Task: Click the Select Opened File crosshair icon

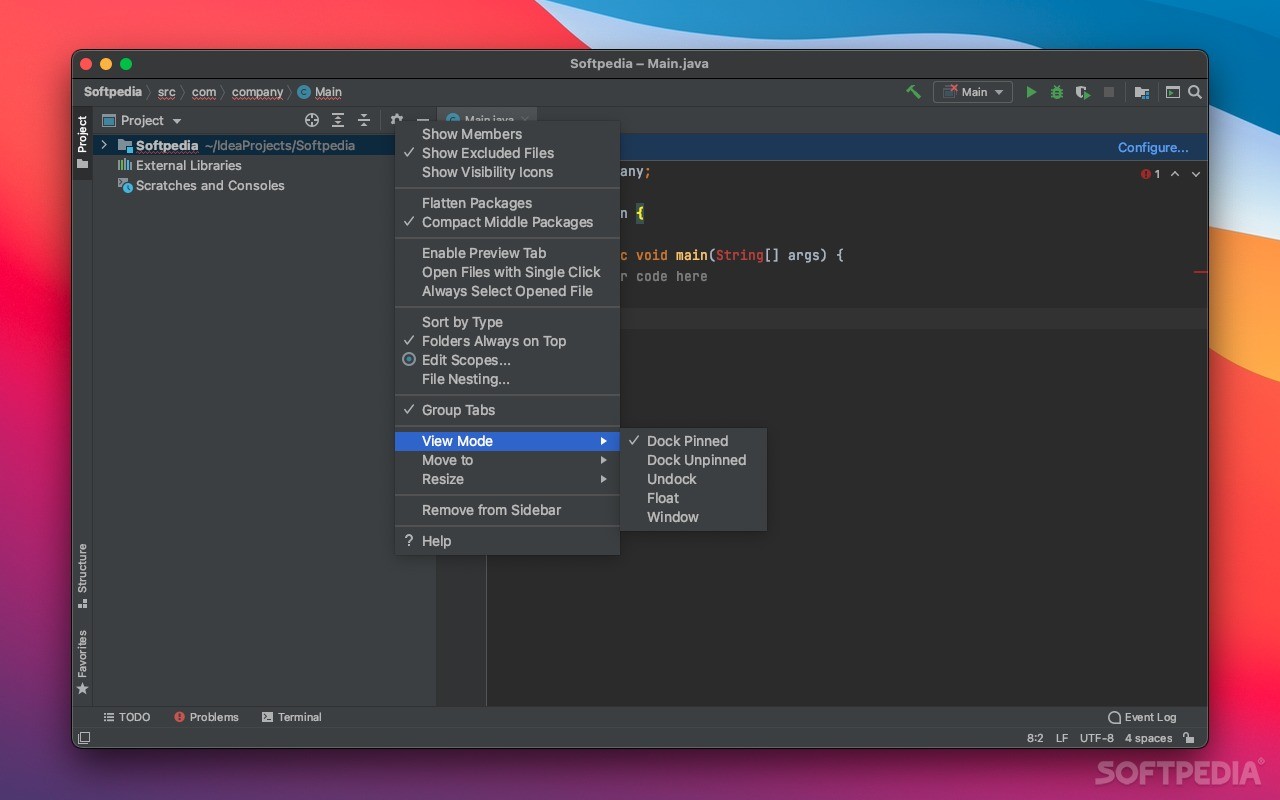Action: (312, 120)
